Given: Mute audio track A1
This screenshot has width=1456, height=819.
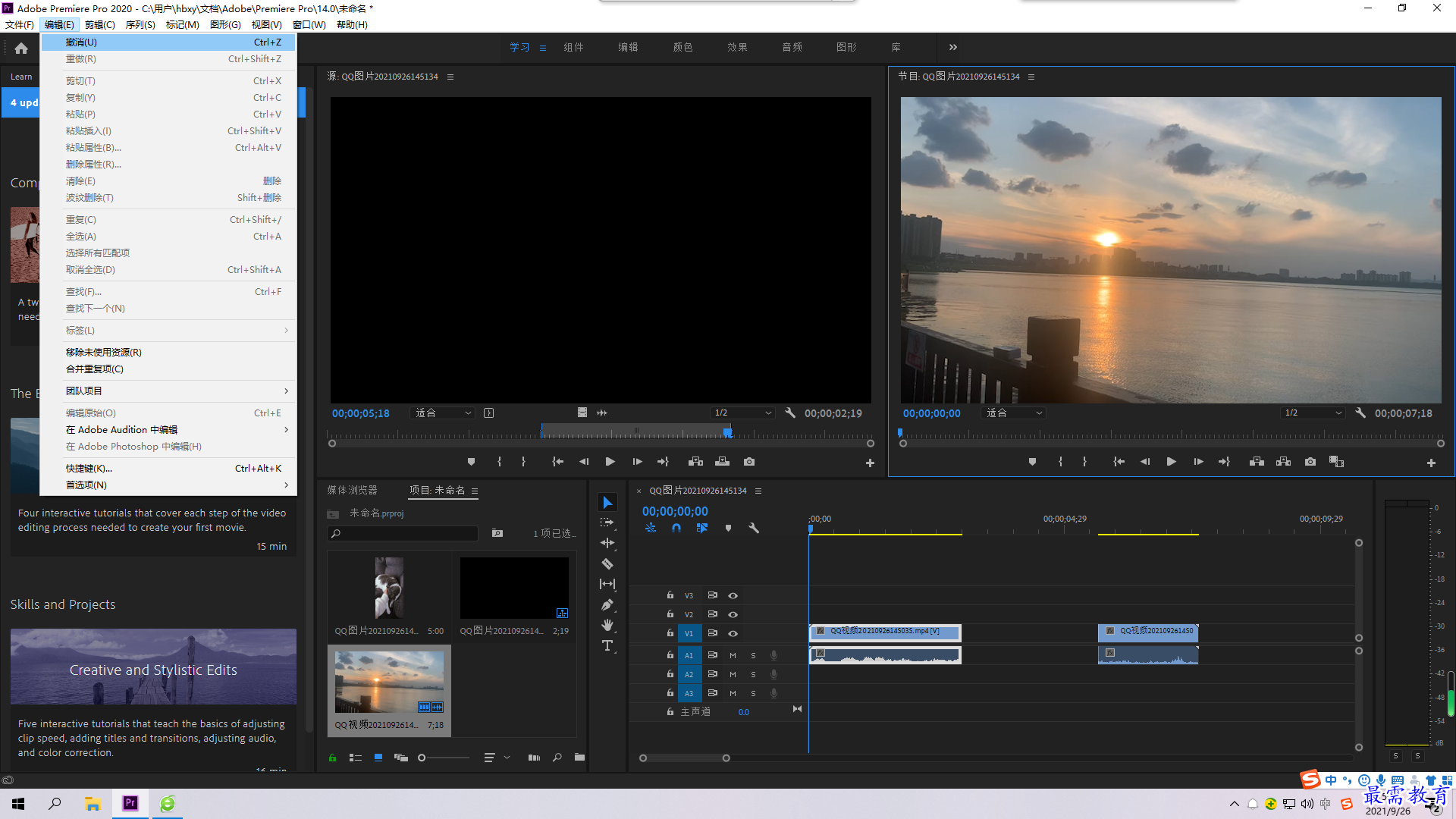Looking at the screenshot, I should 733,655.
